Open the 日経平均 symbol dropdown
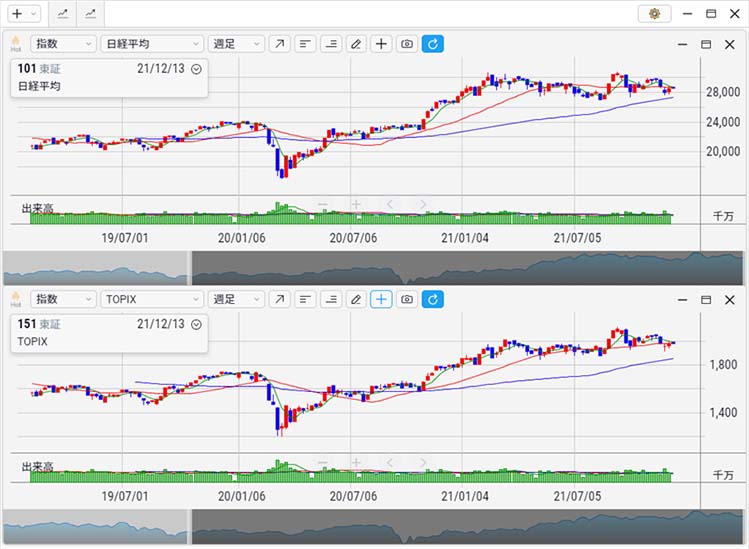 [152, 44]
